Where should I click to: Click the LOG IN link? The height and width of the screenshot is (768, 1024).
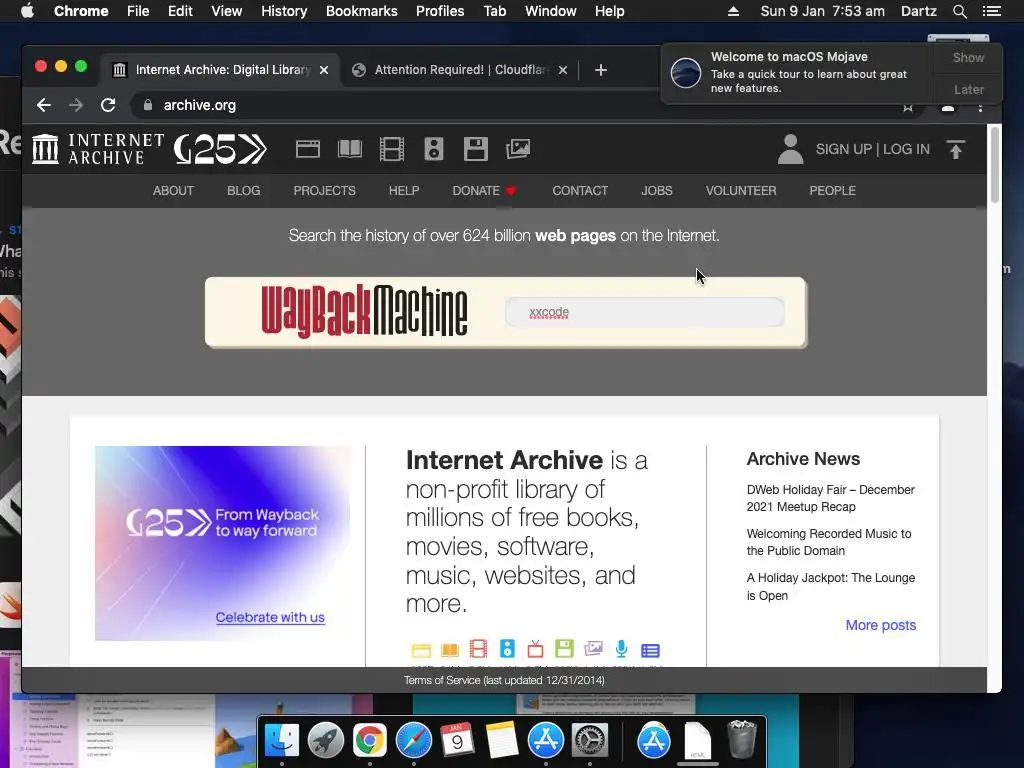906,149
